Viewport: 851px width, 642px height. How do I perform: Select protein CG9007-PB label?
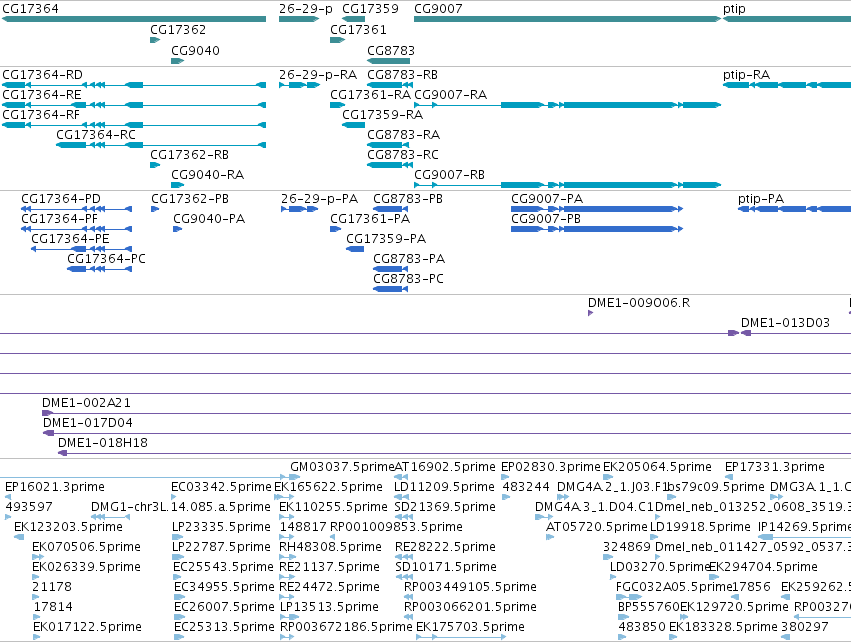coord(546,219)
